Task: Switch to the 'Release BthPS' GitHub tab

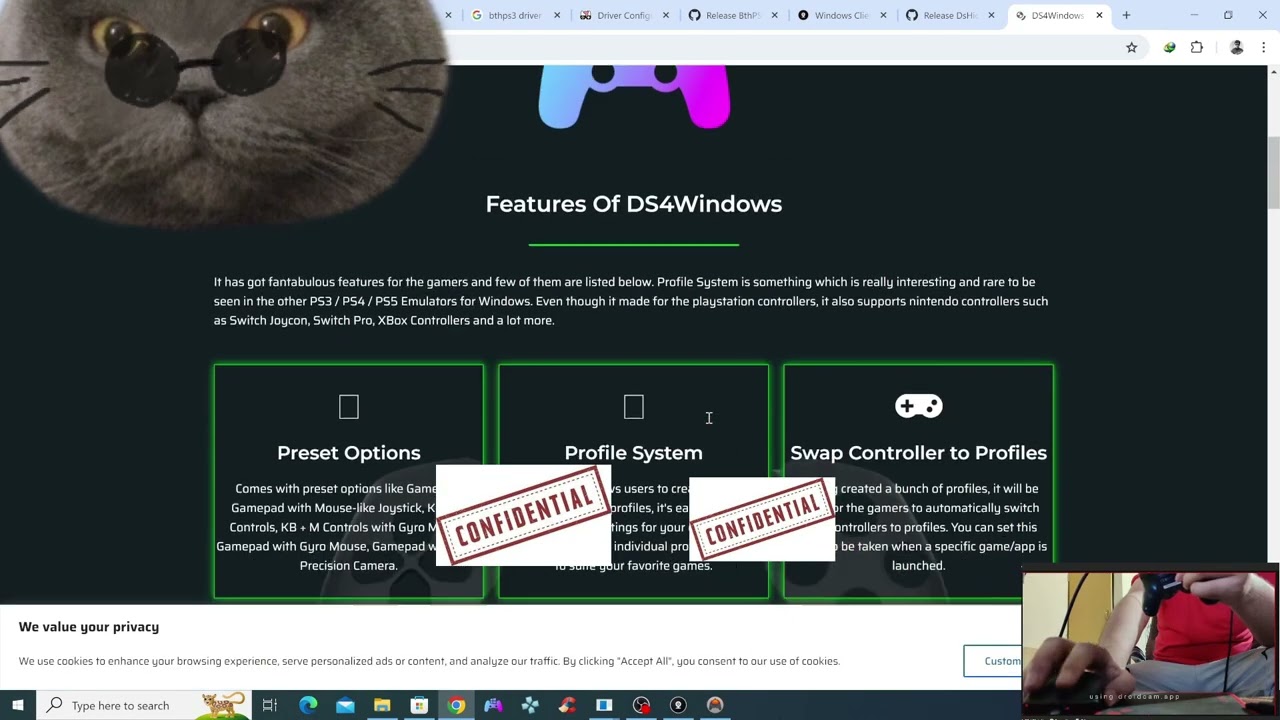Action: point(732,15)
